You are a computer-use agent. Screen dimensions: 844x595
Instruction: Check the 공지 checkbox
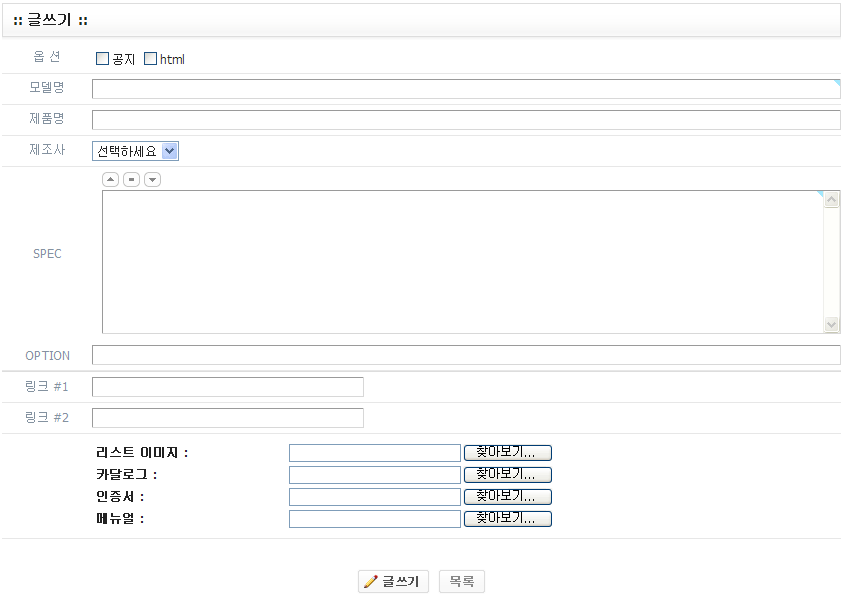(x=102, y=59)
